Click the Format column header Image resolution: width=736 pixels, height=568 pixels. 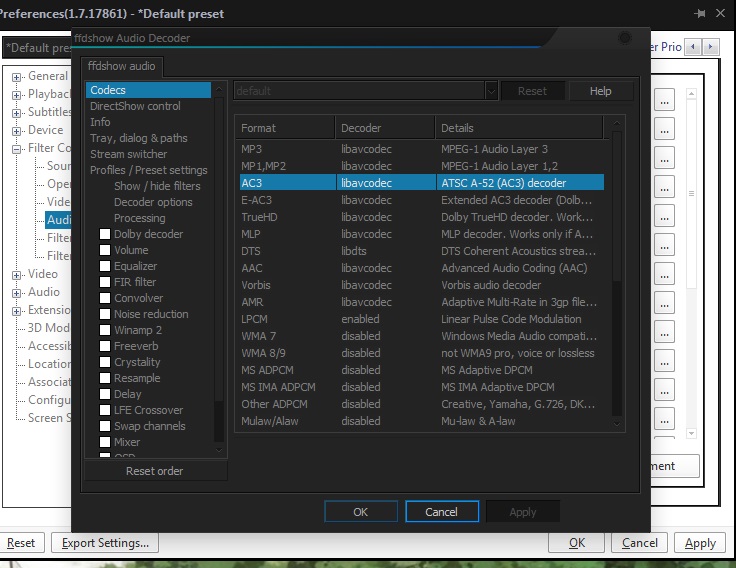coord(285,128)
